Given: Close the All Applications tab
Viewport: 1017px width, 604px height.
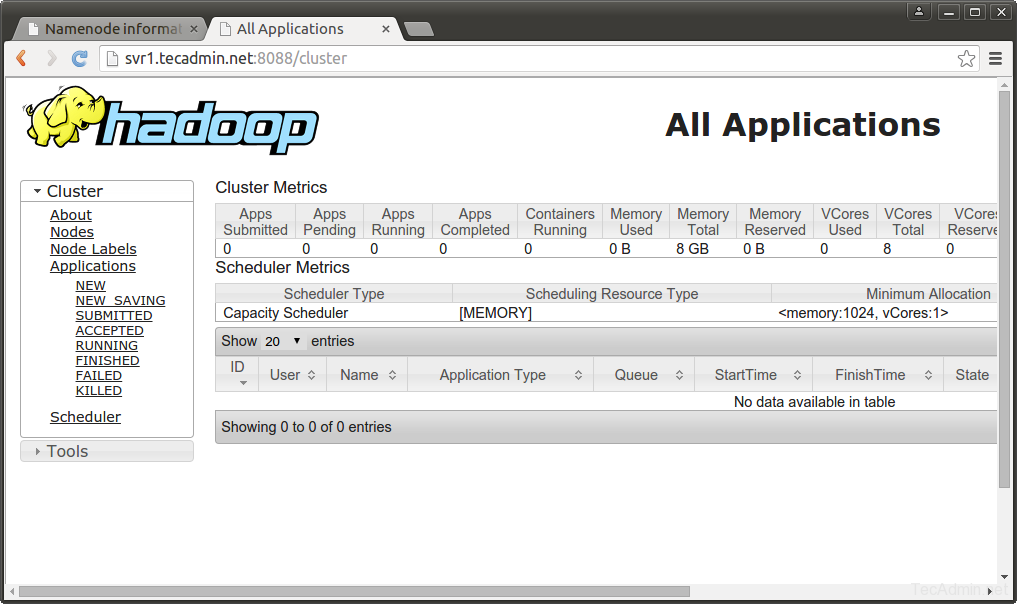Looking at the screenshot, I should pyautogui.click(x=387, y=29).
